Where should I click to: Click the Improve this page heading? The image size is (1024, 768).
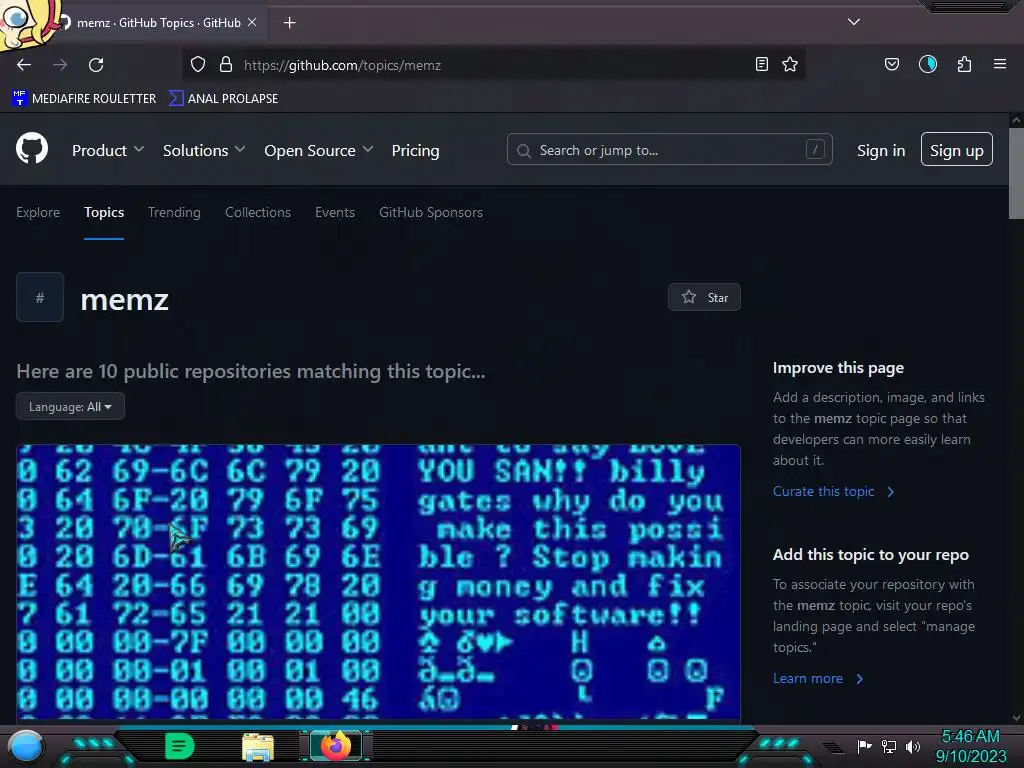coord(838,368)
